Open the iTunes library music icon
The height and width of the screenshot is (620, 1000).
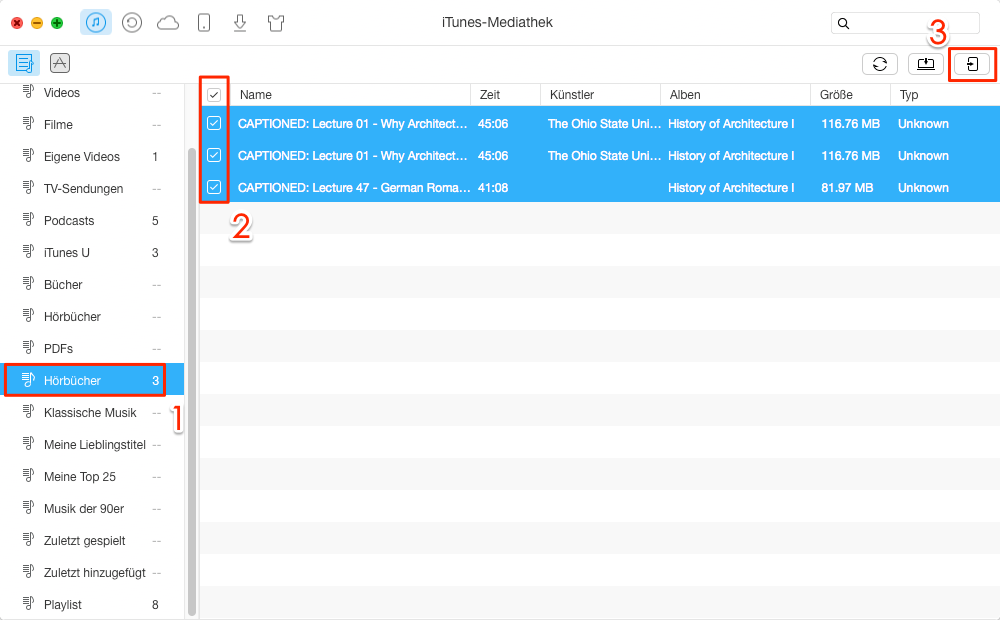pos(96,23)
